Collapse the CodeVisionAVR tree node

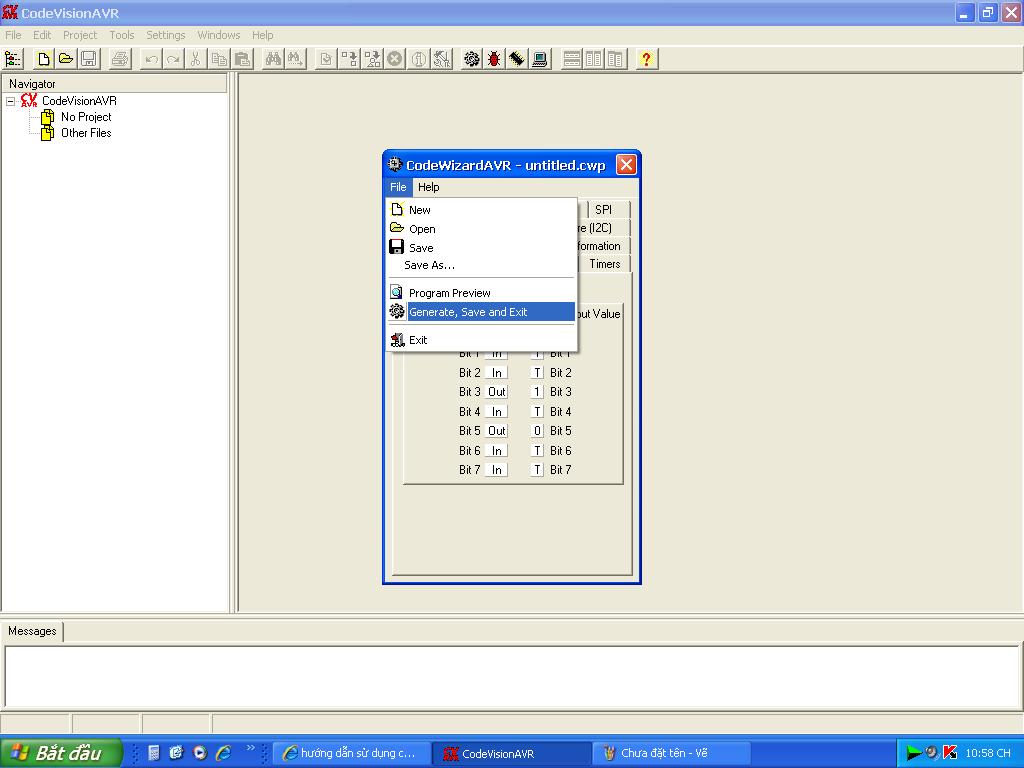click(10, 101)
